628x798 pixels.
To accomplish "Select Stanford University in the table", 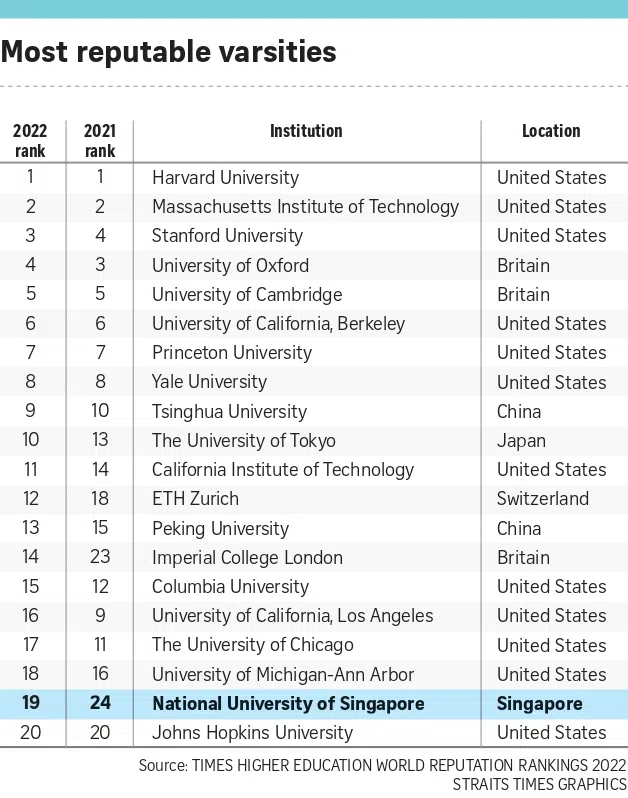I will [227, 236].
